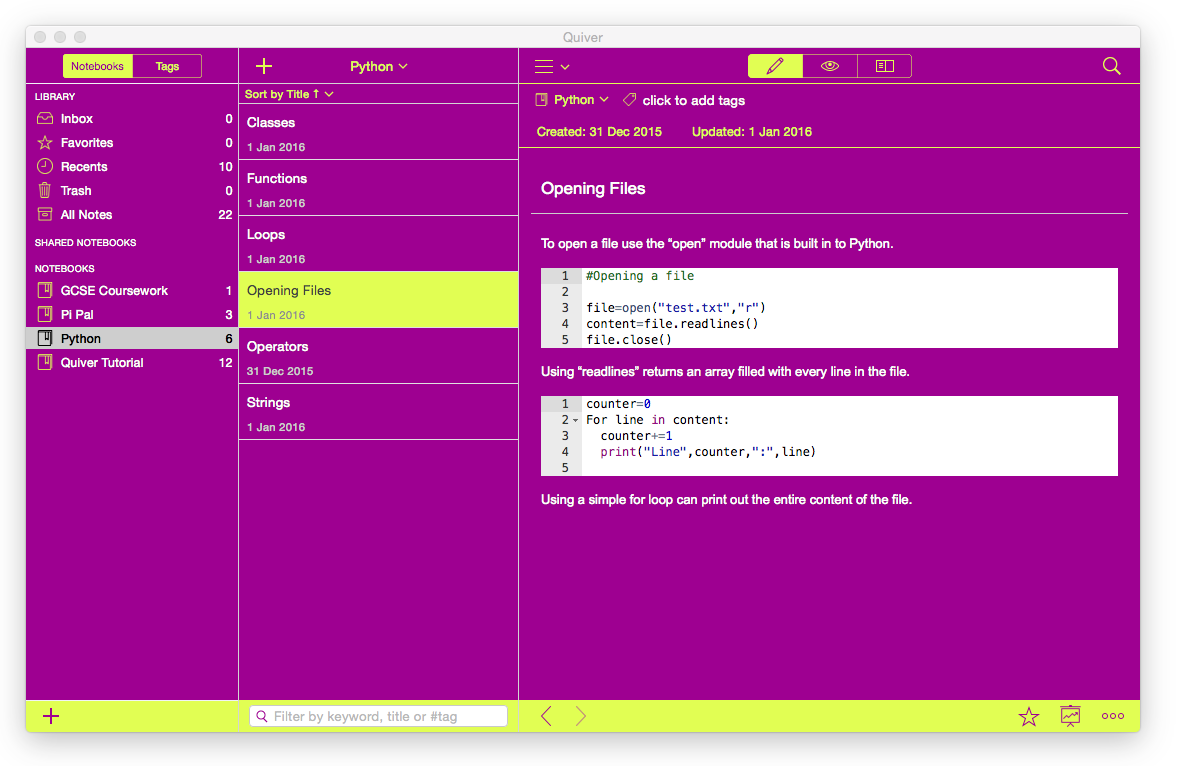Click the tag icon beside add tags

(629, 100)
